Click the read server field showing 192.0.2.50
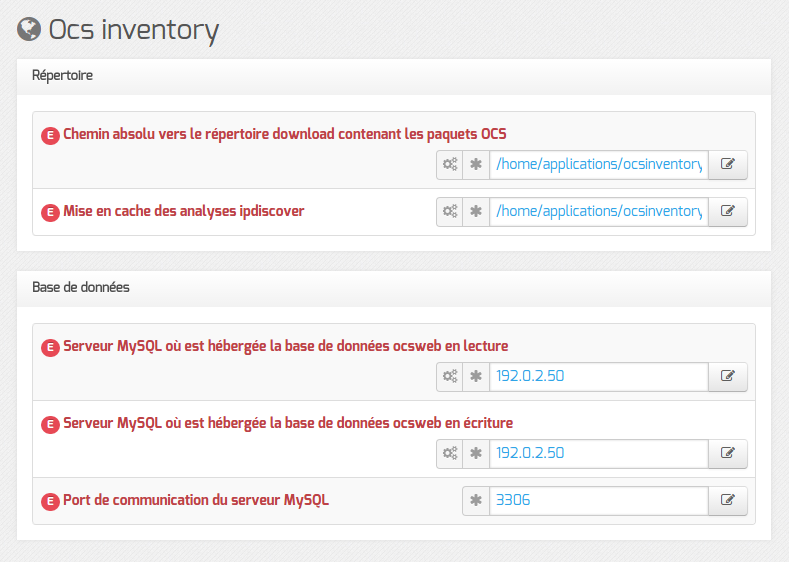The image size is (789, 562). 599,376
